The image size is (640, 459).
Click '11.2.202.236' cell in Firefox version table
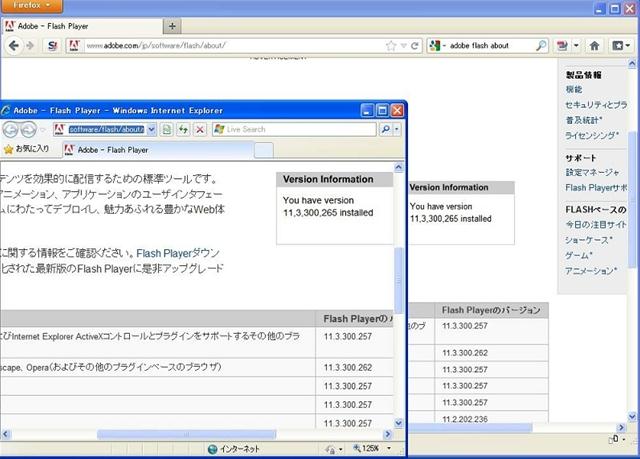465,419
